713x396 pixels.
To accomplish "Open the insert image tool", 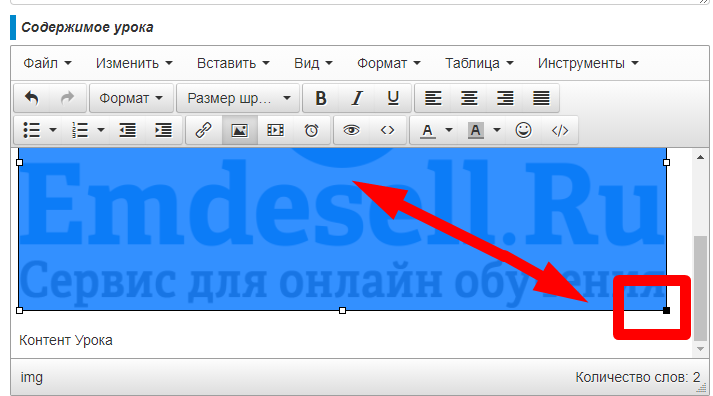I will pyautogui.click(x=240, y=130).
